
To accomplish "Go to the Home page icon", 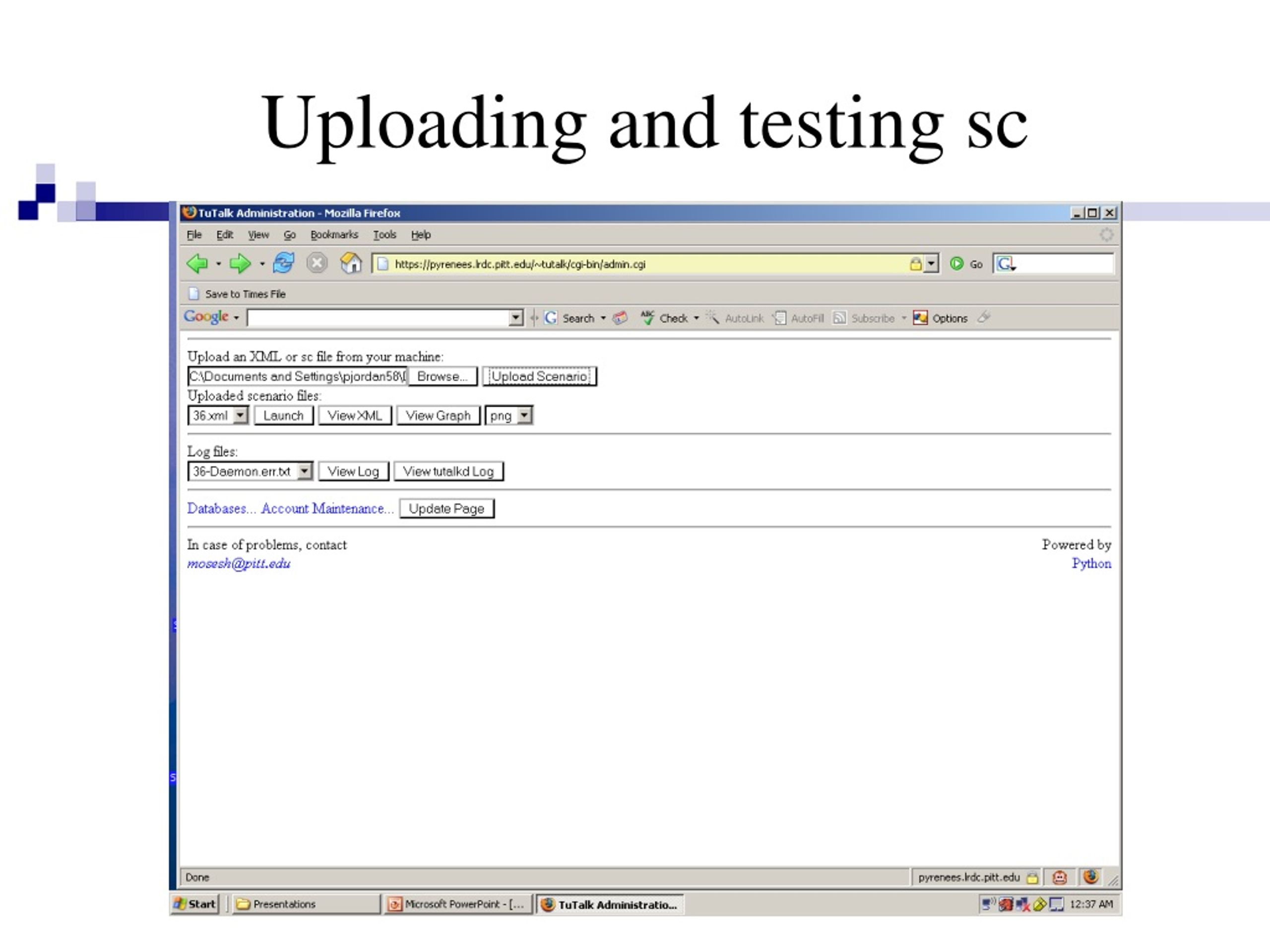I will pos(351,263).
